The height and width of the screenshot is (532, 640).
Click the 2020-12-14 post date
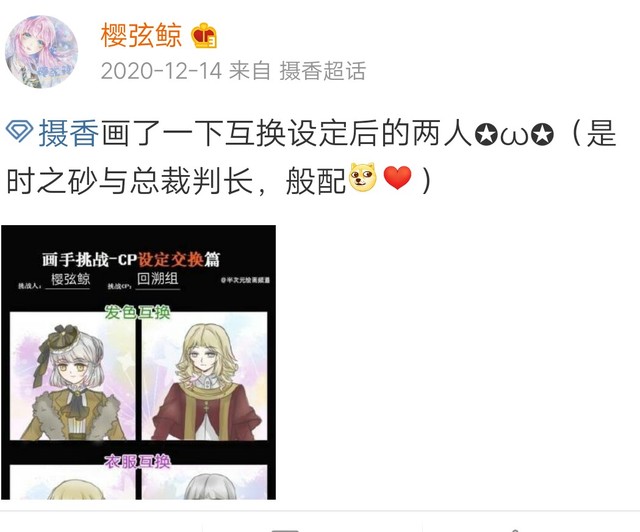tap(161, 71)
